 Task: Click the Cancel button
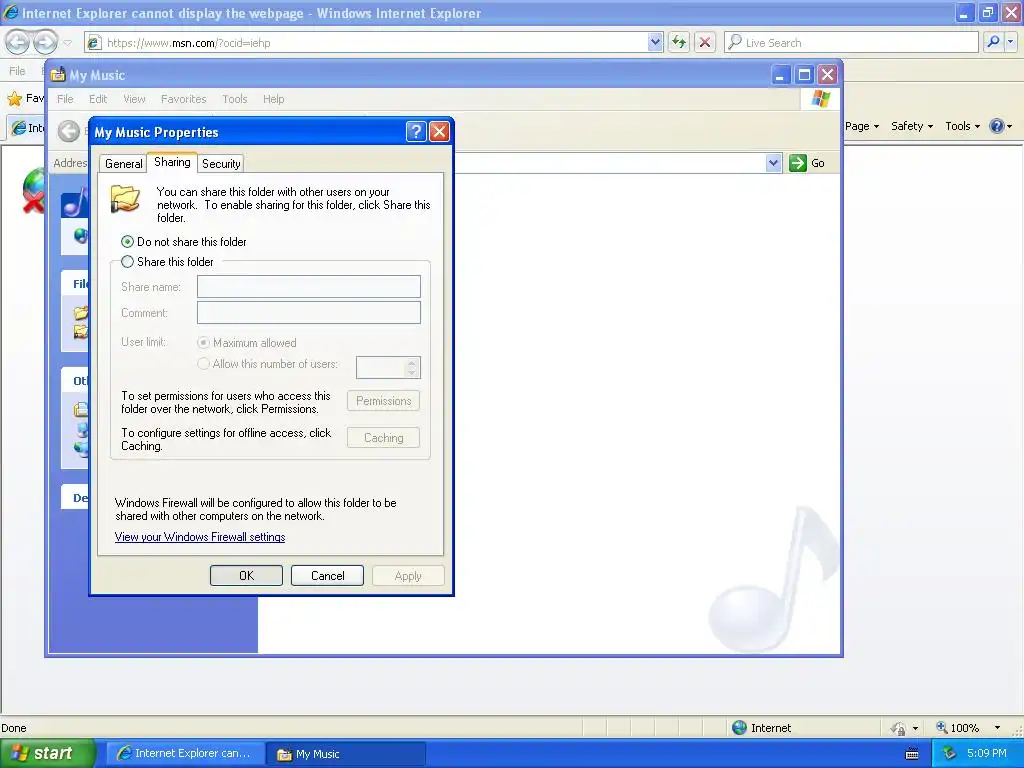tap(327, 575)
